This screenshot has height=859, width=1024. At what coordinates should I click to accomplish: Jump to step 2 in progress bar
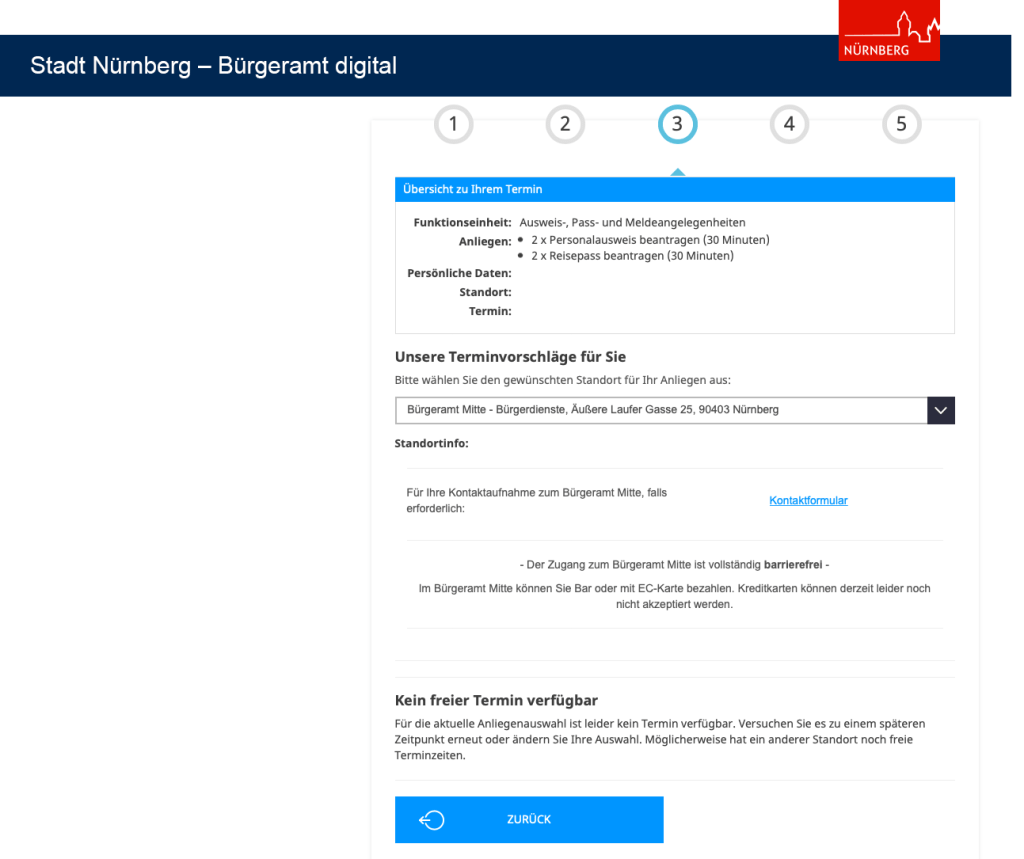point(565,124)
